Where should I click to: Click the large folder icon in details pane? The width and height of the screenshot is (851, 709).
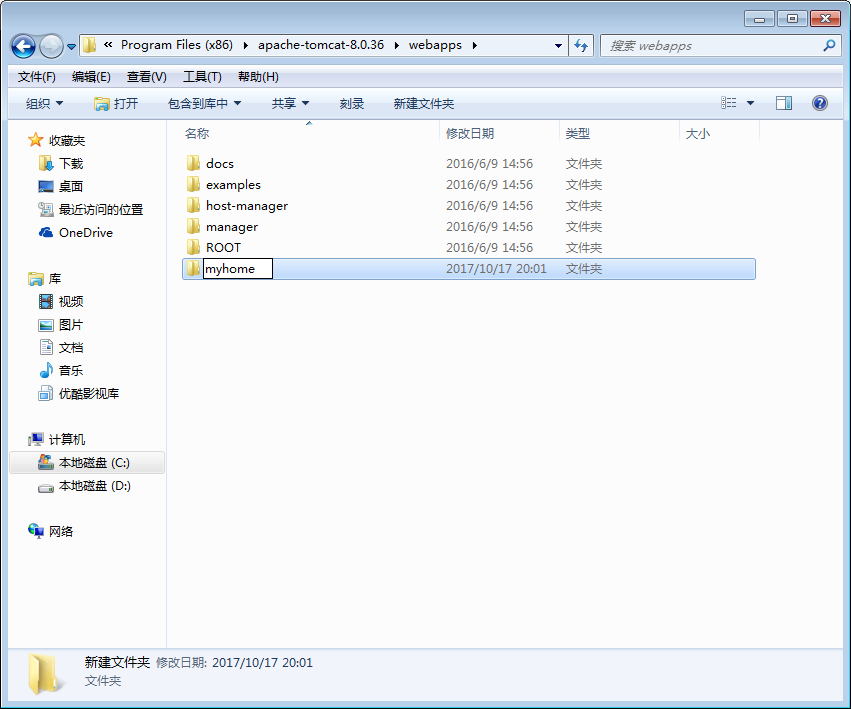pos(43,674)
